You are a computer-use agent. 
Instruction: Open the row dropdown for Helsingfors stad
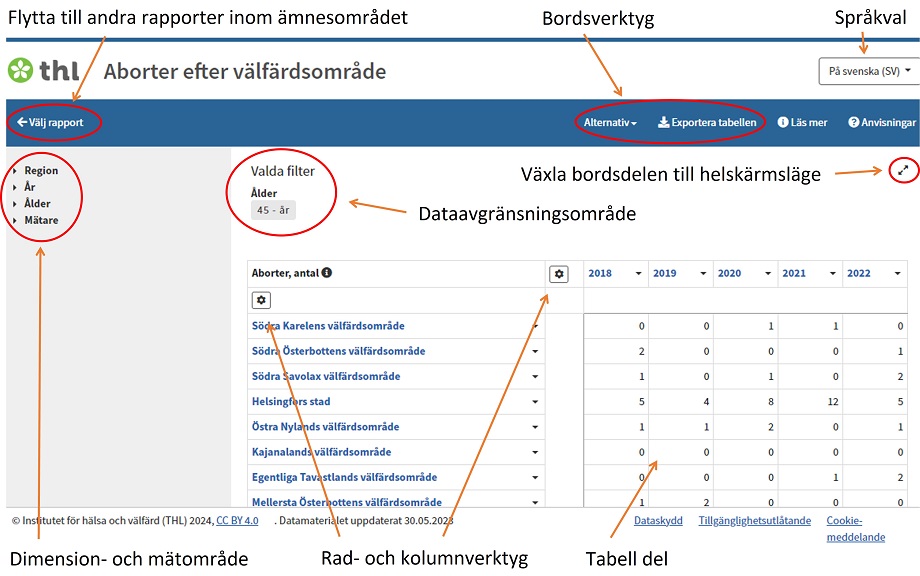pyautogui.click(x=536, y=401)
